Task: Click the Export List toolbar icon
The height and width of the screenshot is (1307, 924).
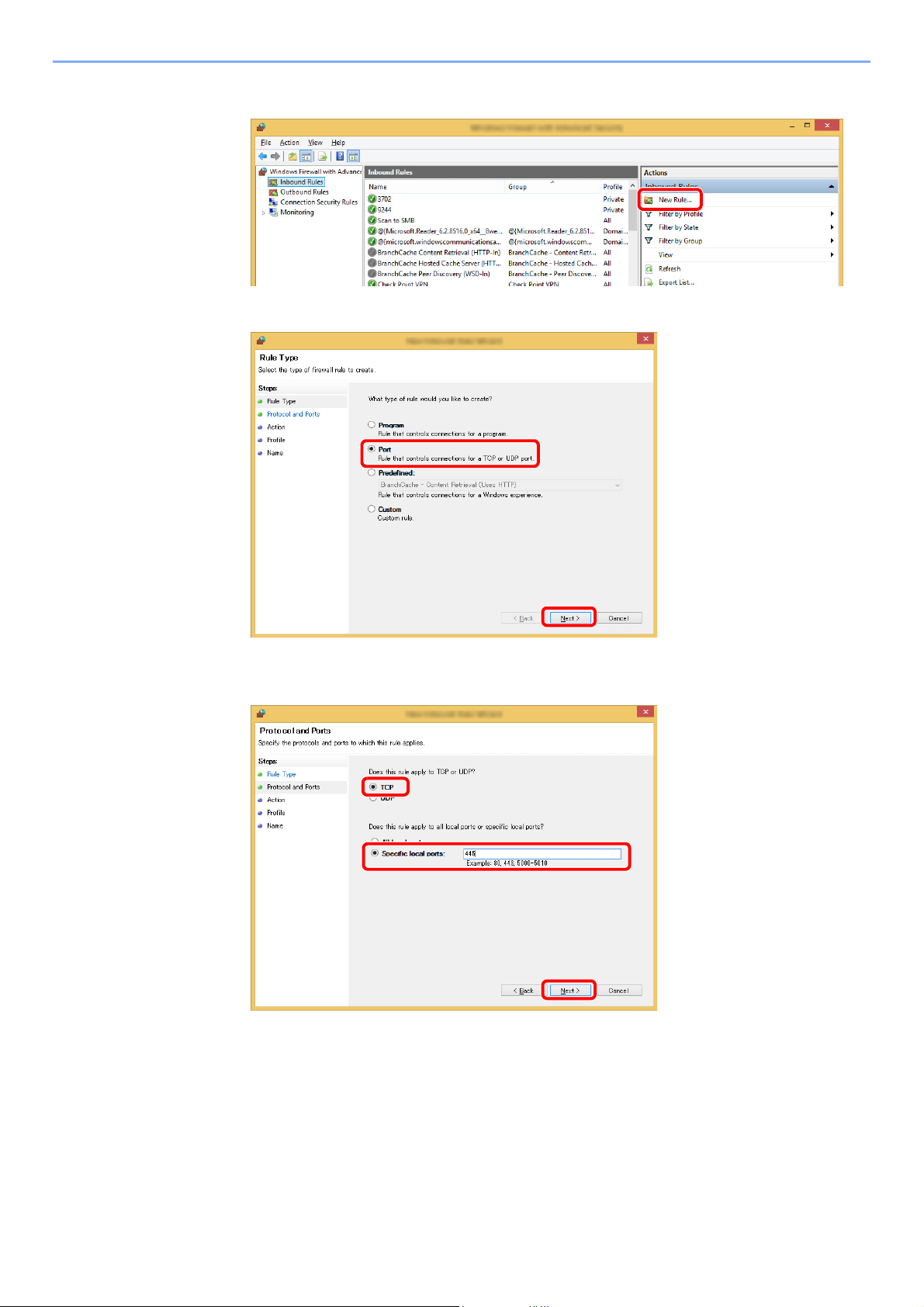Action: coord(321,156)
